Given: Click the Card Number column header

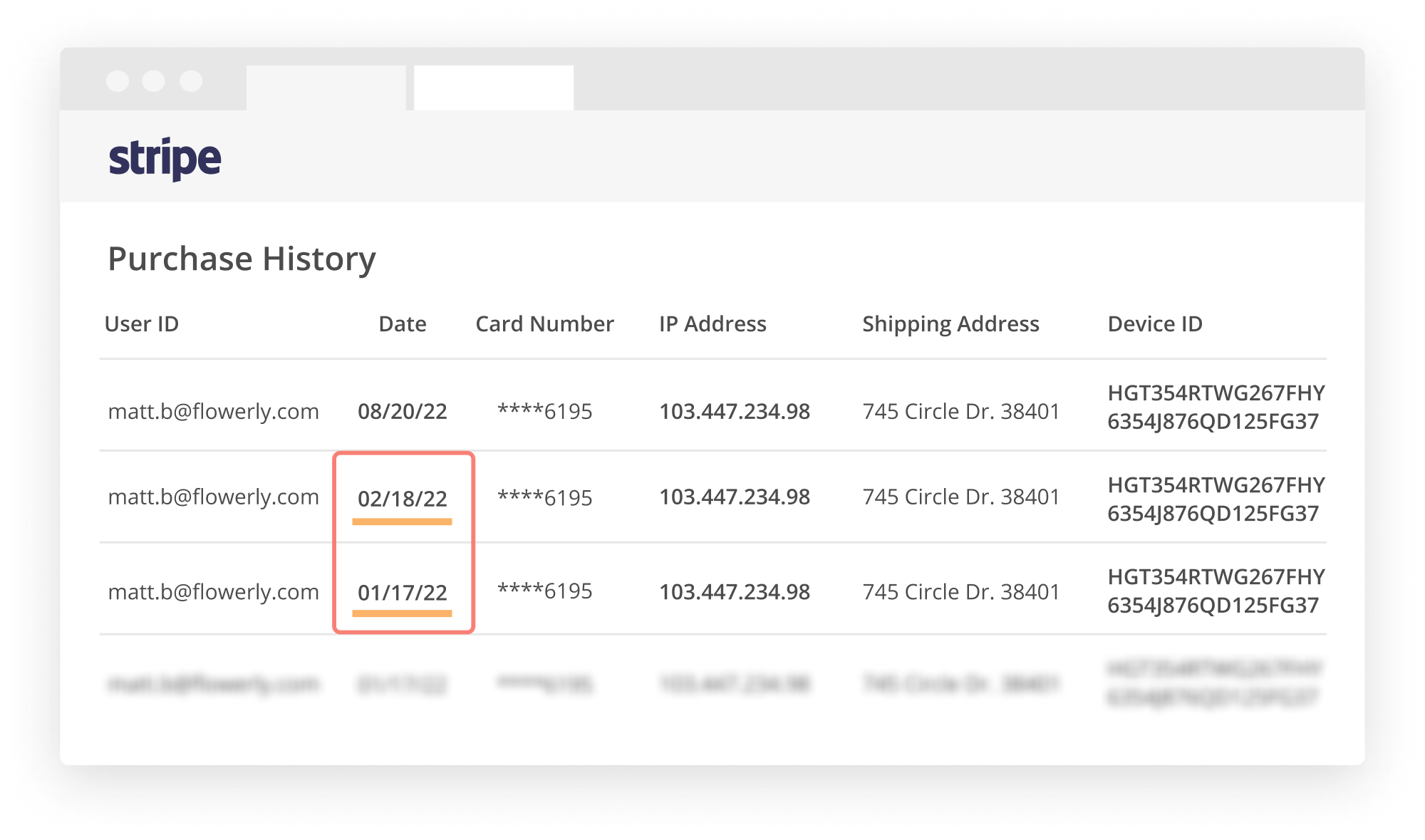Looking at the screenshot, I should click(544, 324).
